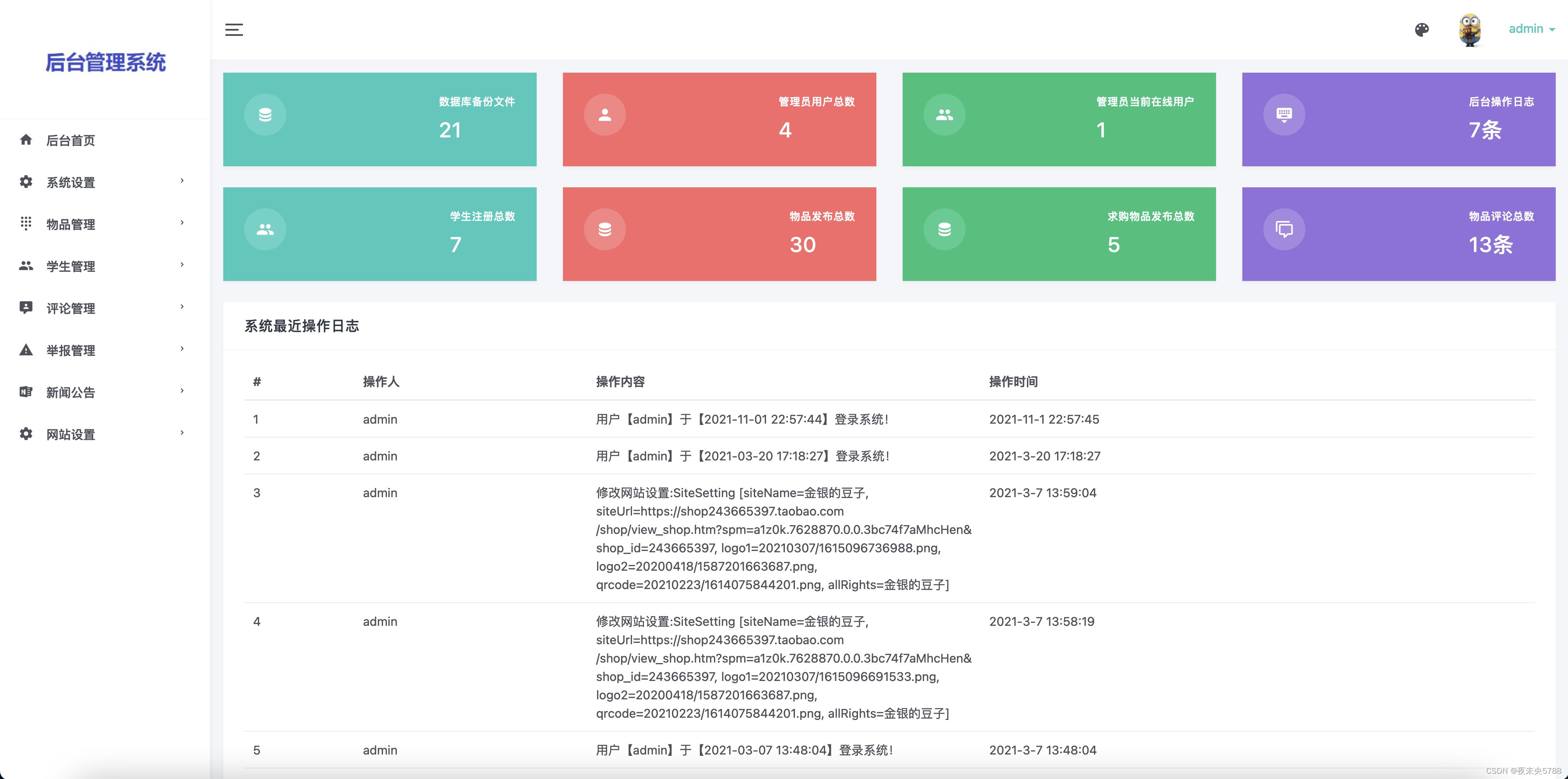
Task: Select the 学生管理 menu item
Action: 70,267
